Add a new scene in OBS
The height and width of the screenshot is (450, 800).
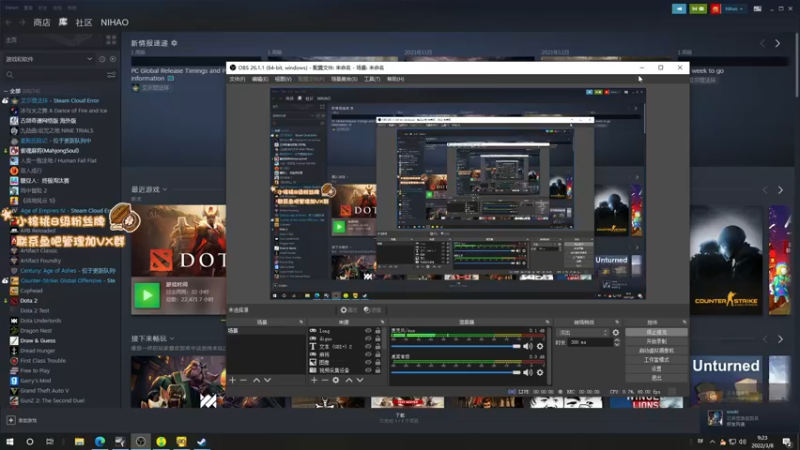pos(233,380)
